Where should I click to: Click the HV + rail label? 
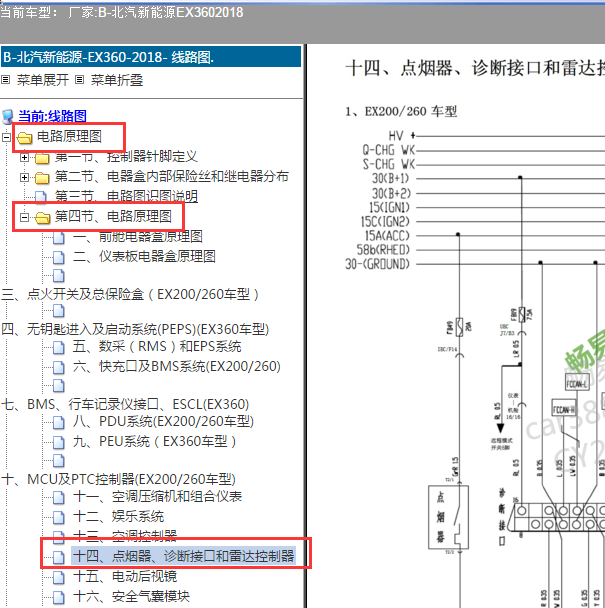[x=402, y=136]
